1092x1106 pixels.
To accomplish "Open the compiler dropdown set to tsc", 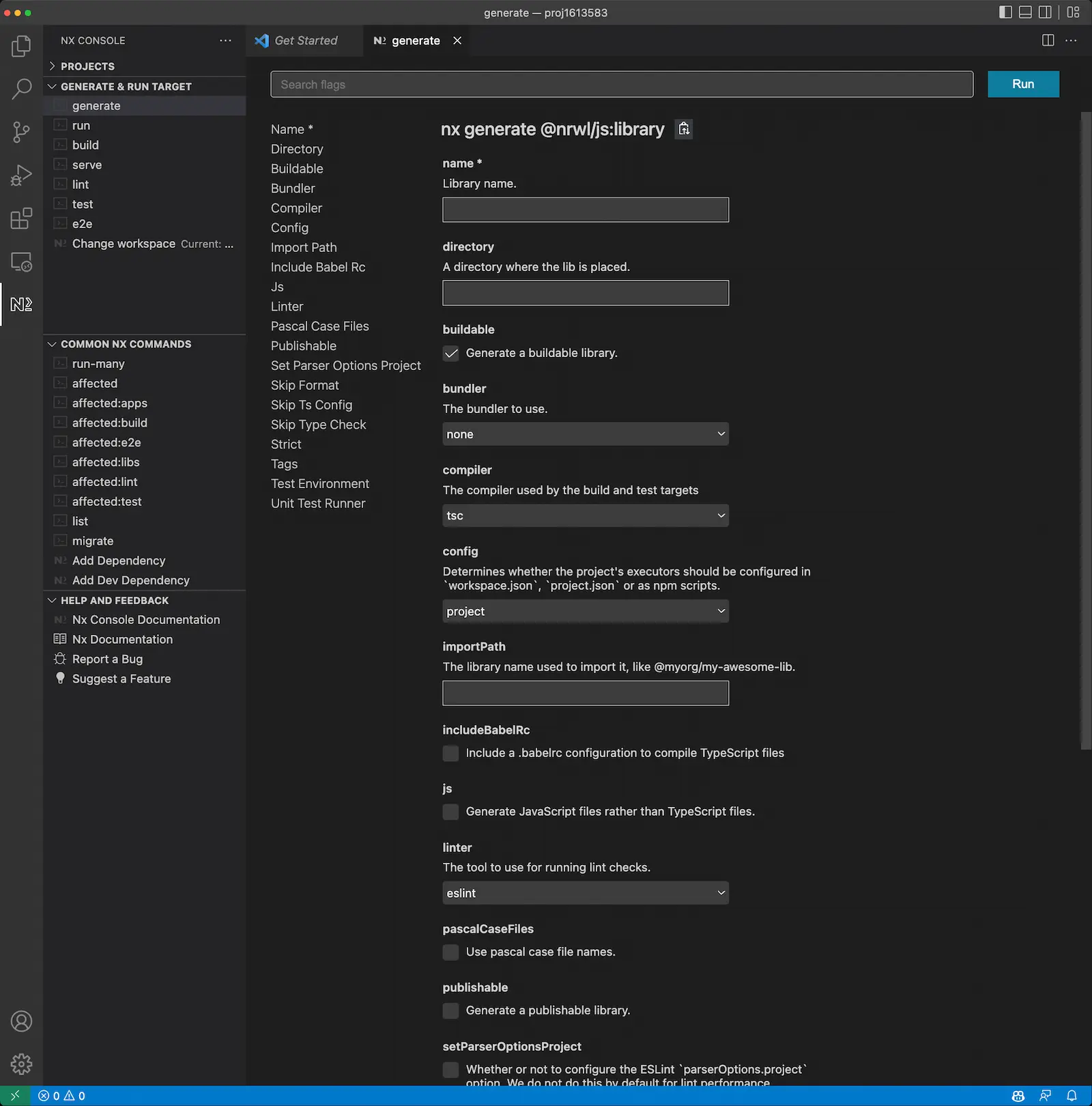I will click(x=585, y=515).
